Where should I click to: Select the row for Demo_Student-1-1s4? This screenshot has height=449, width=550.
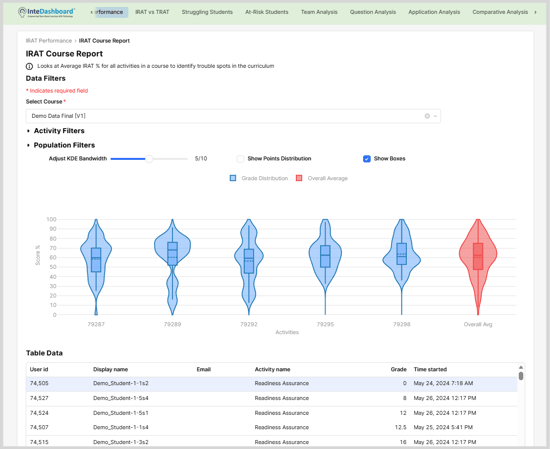[x=271, y=428]
